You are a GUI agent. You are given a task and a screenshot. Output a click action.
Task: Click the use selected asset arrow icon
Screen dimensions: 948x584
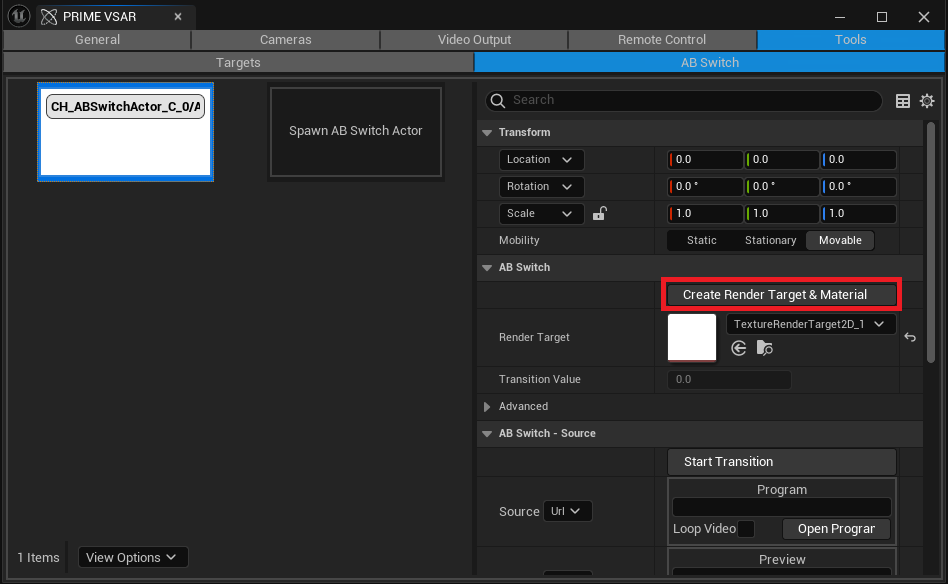[739, 348]
